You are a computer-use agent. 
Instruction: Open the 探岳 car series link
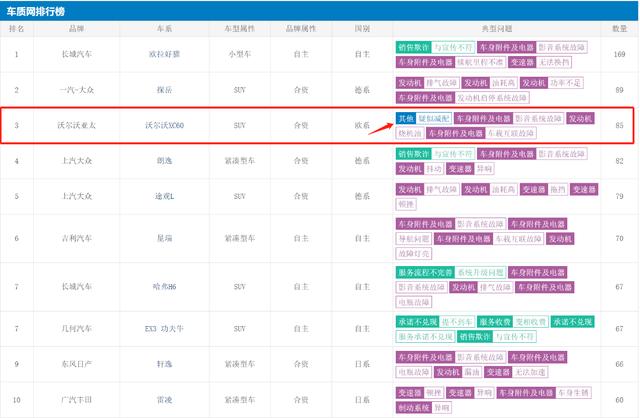[x=164, y=89]
